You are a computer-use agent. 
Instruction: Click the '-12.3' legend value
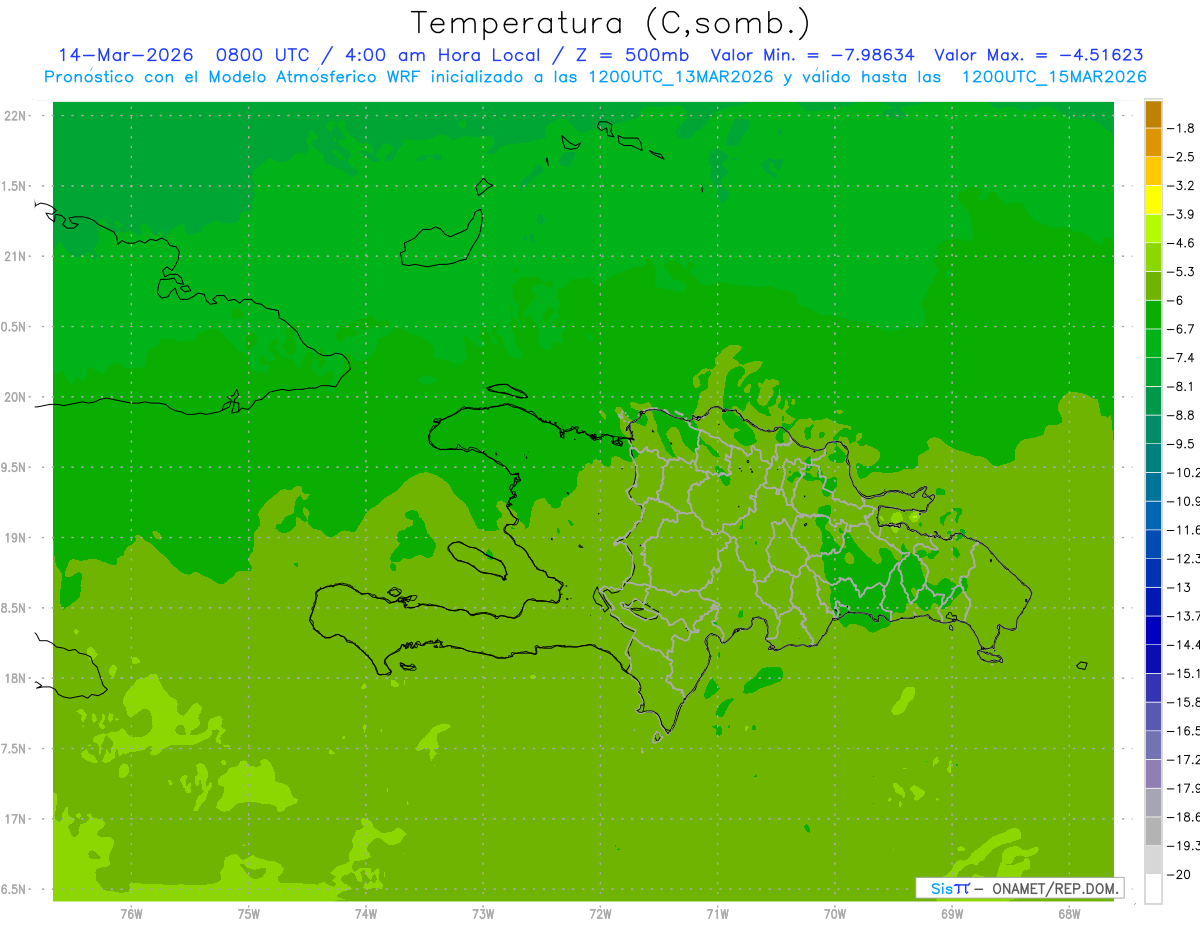[1183, 558]
